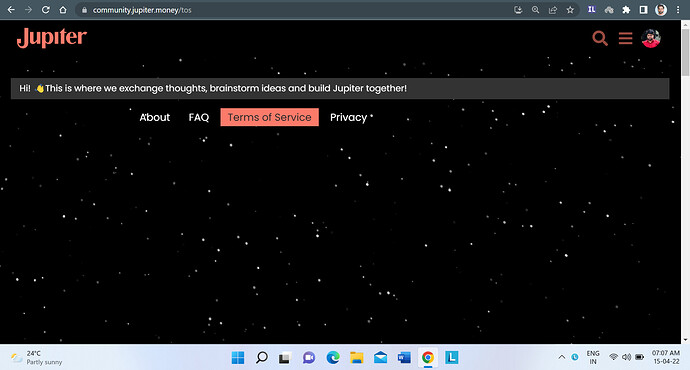
Task: Open the volume control
Action: (x=626, y=357)
